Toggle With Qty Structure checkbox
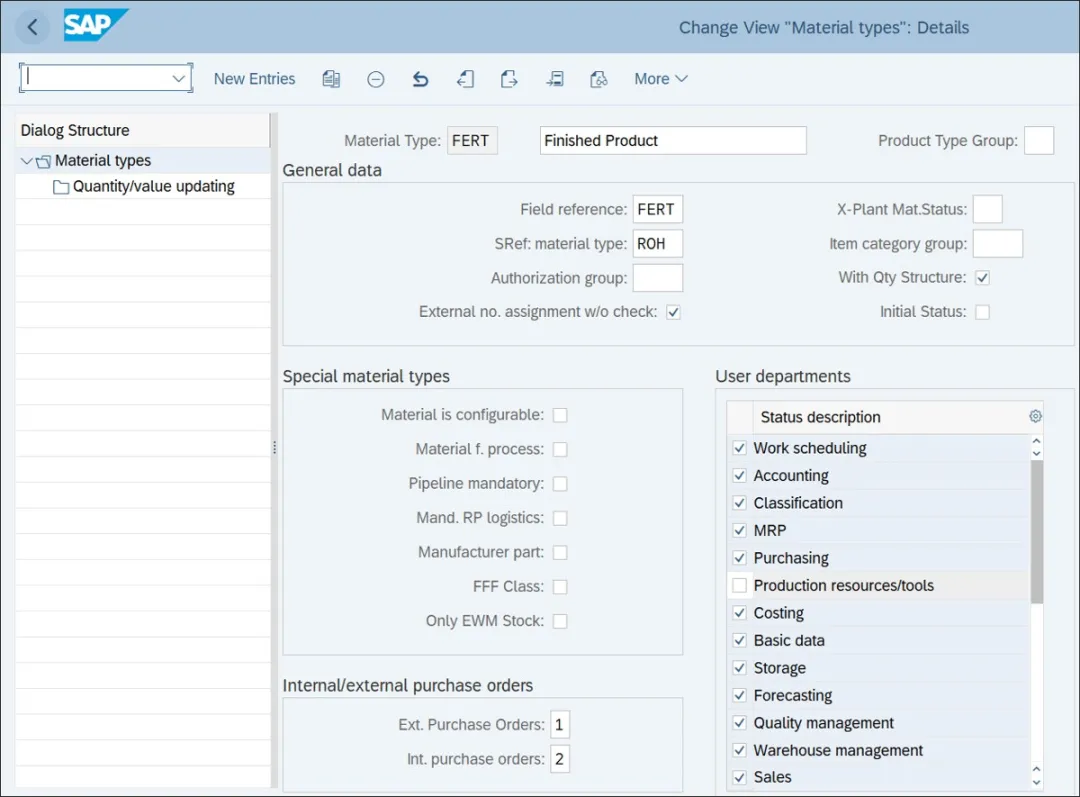The image size is (1080, 797). pyautogui.click(x=982, y=278)
